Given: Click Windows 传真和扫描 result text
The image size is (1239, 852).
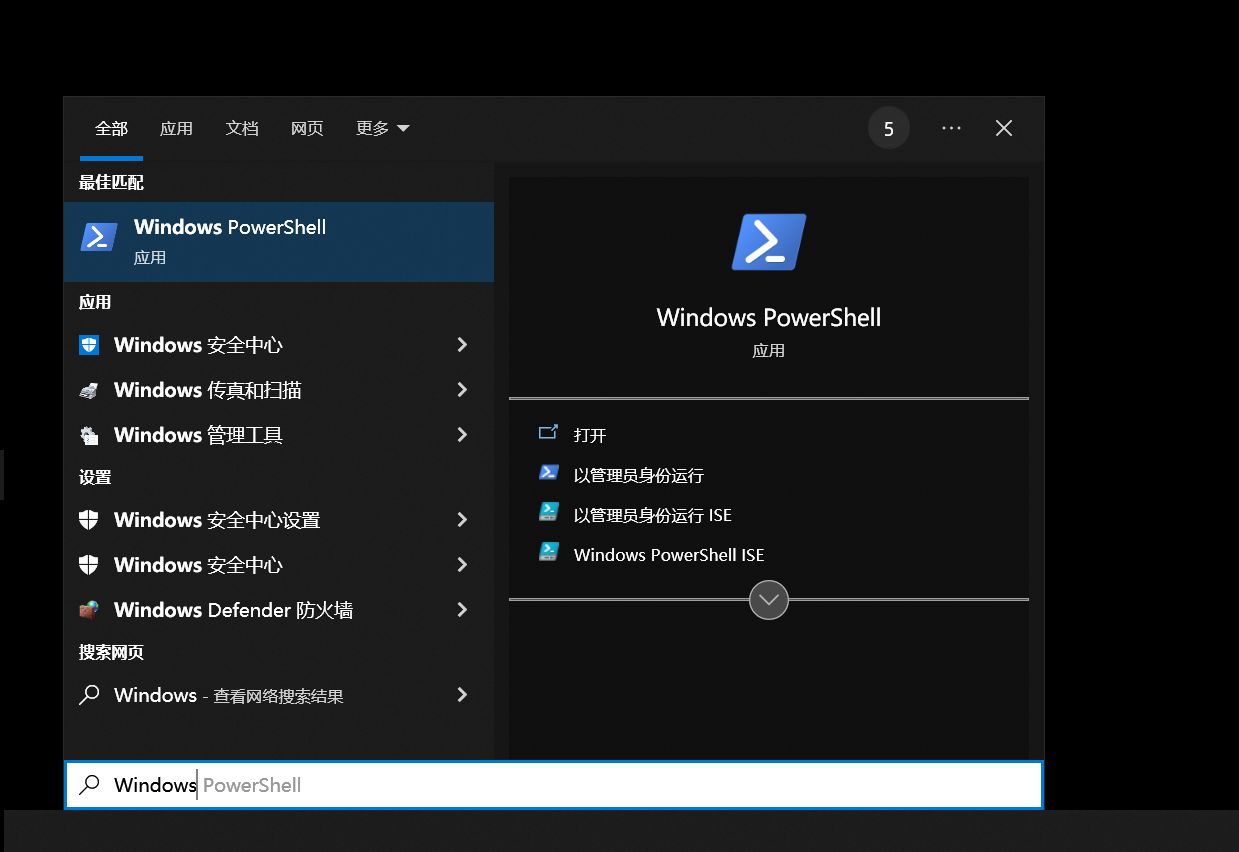Looking at the screenshot, I should [x=208, y=390].
